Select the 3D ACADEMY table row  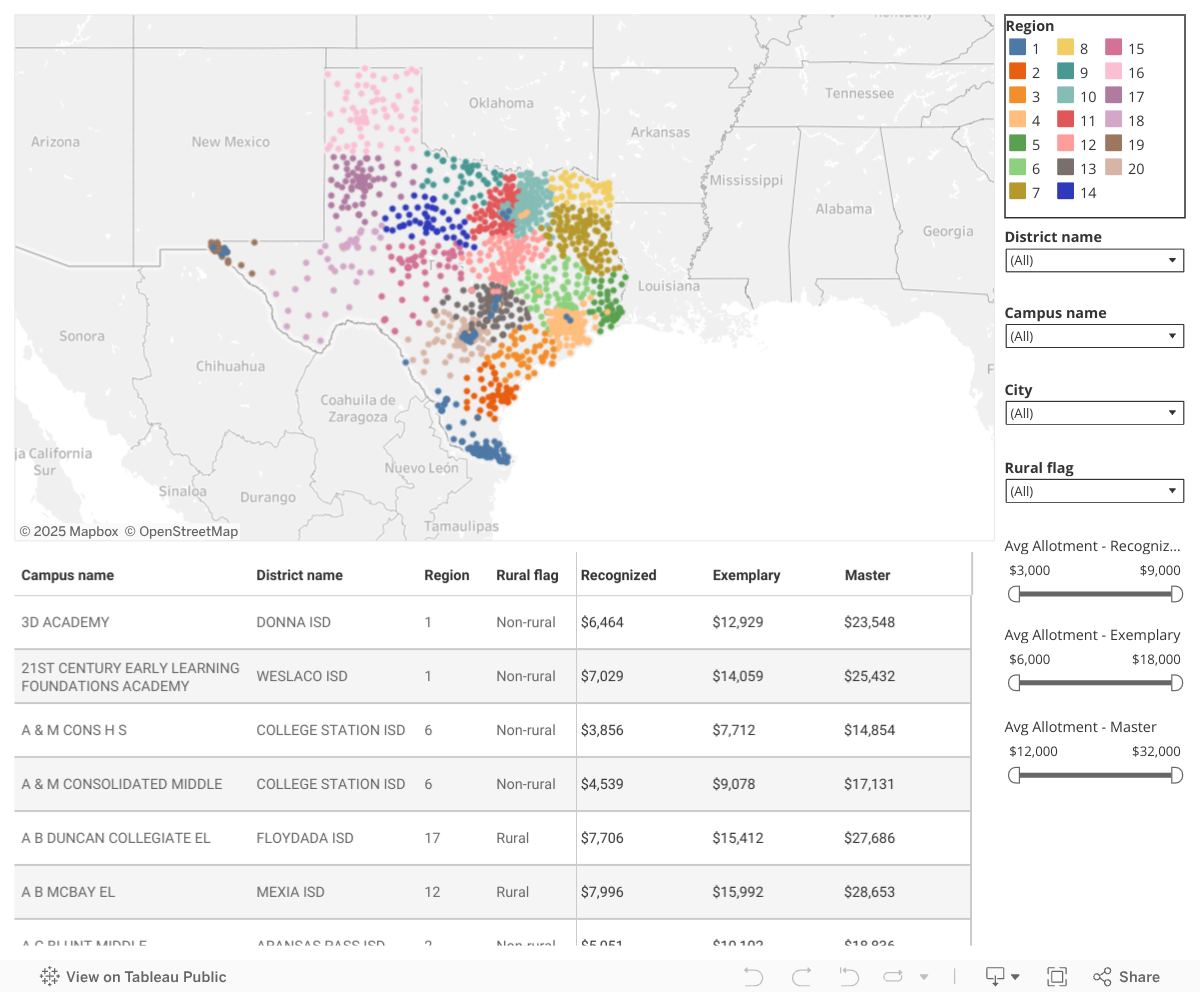[65, 622]
